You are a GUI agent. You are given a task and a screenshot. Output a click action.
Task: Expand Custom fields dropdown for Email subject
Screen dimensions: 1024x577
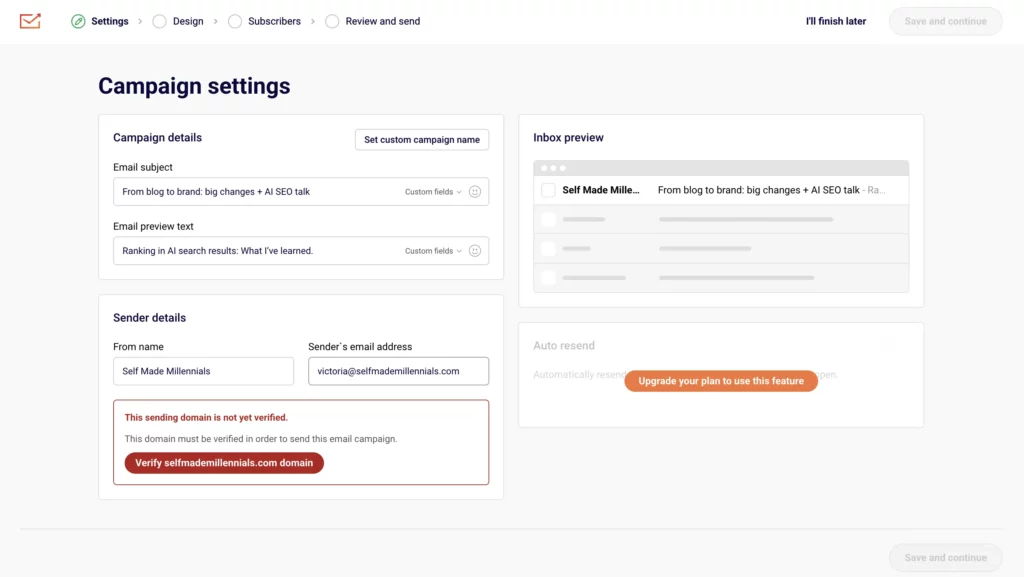(x=433, y=192)
